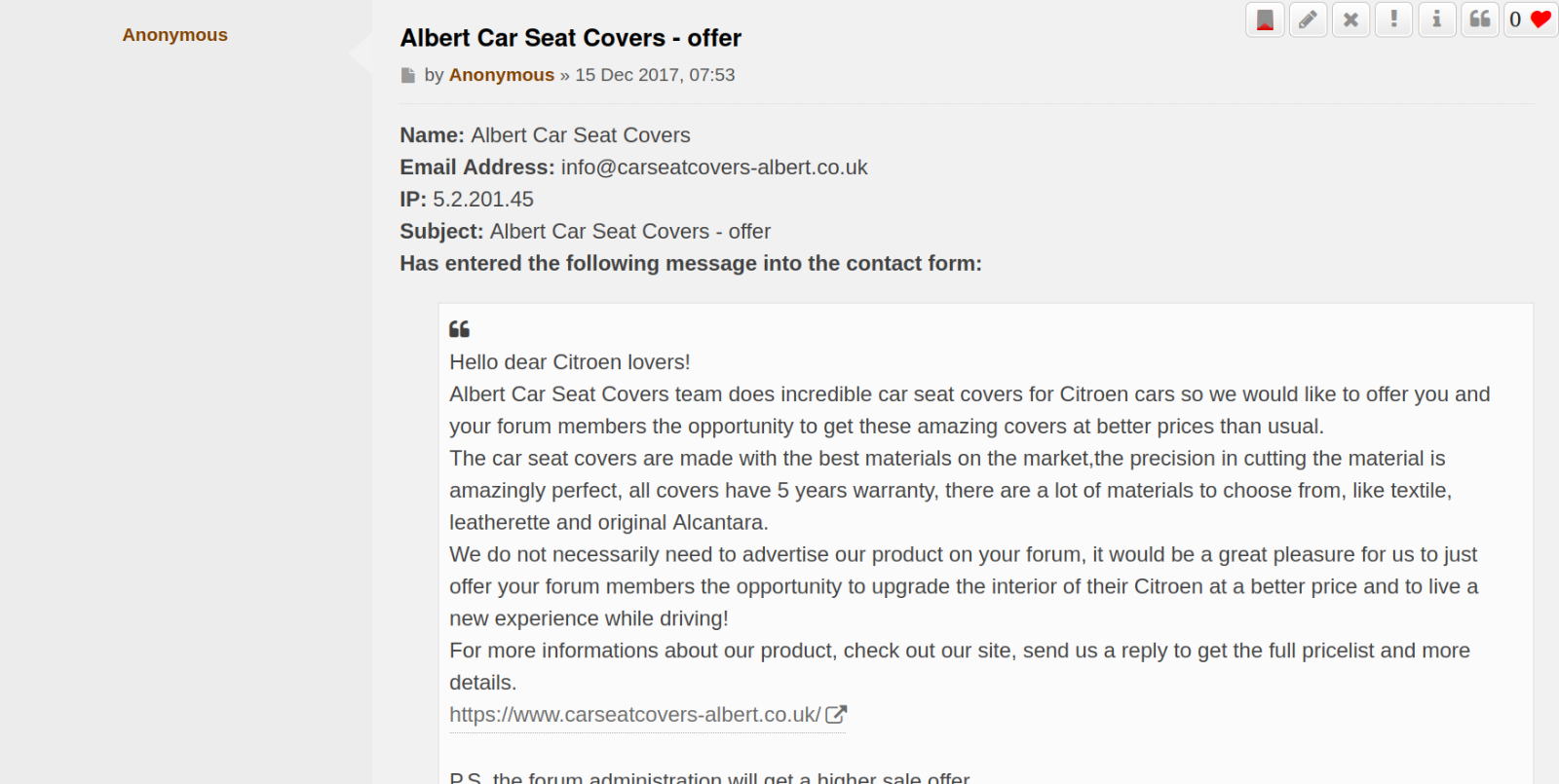The height and width of the screenshot is (784, 1559).
Task: Click the small post document icon before 'by'
Action: [x=407, y=75]
